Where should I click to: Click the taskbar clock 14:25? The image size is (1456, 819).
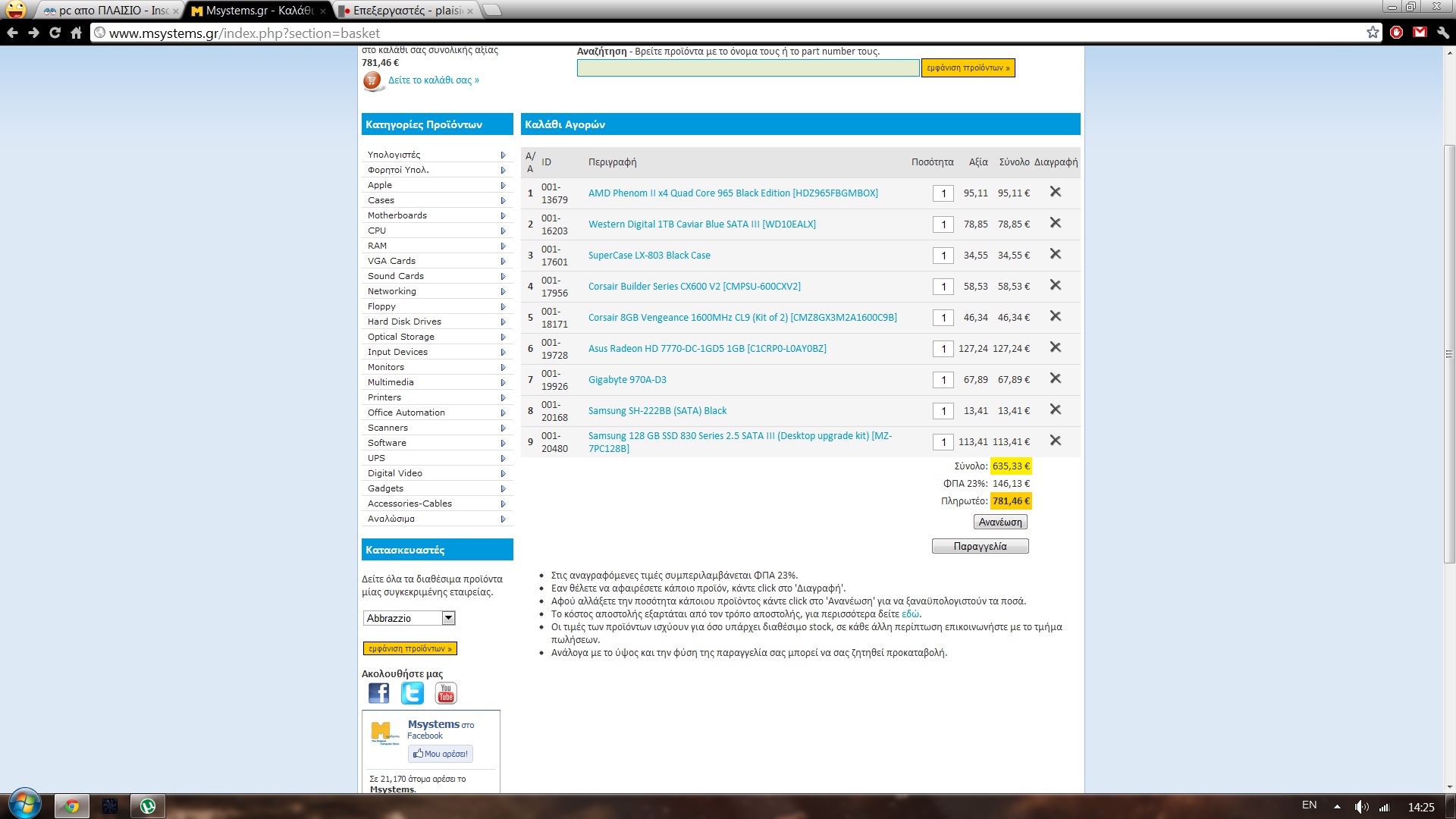pos(1421,807)
